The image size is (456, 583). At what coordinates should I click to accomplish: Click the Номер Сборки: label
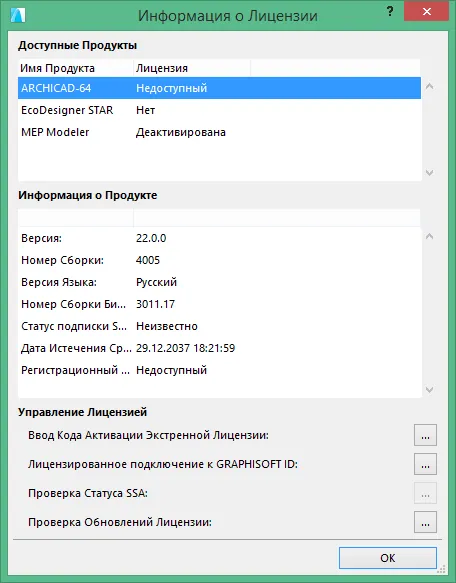(x=62, y=260)
